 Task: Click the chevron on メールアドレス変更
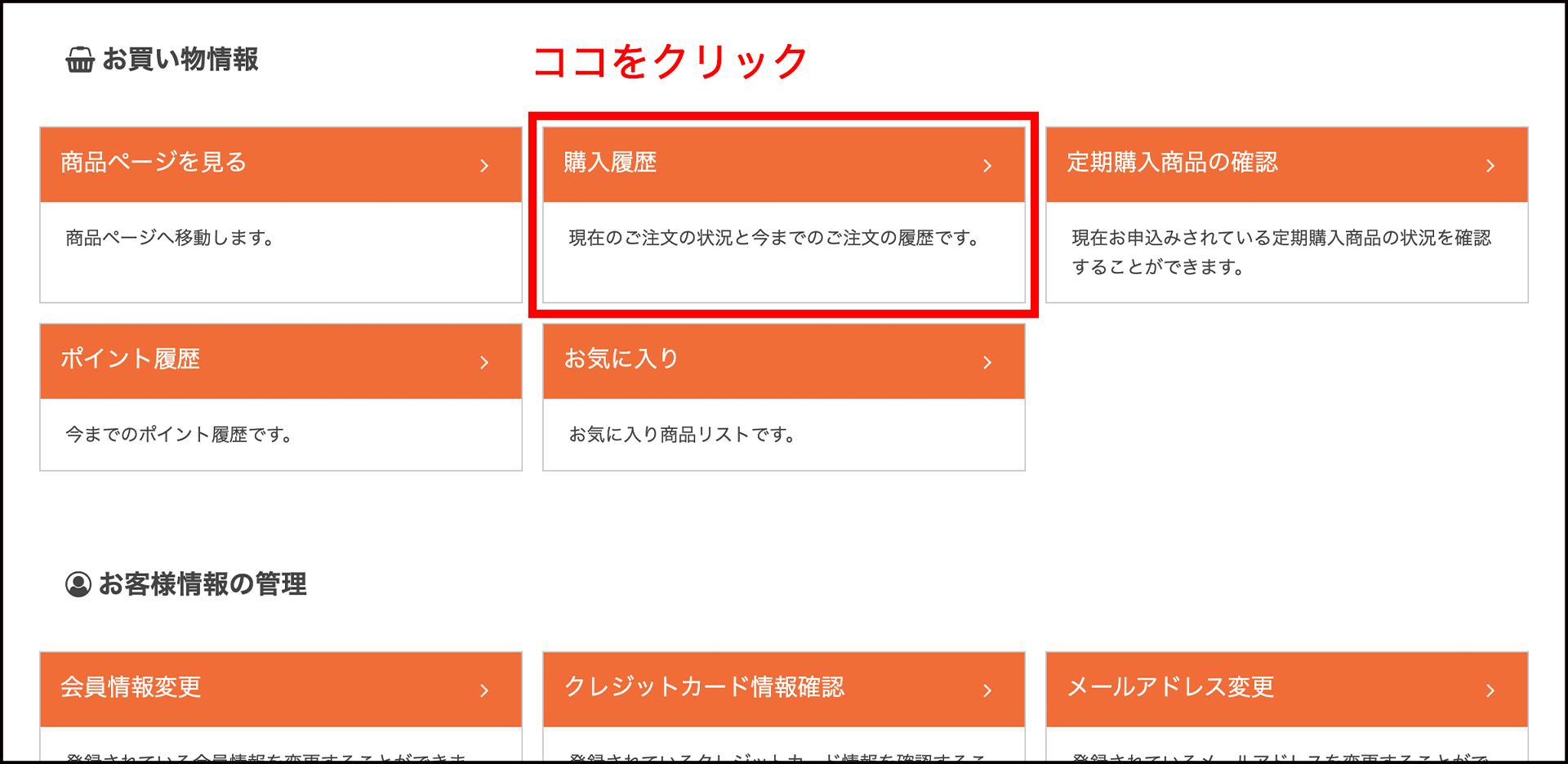pos(1490,690)
